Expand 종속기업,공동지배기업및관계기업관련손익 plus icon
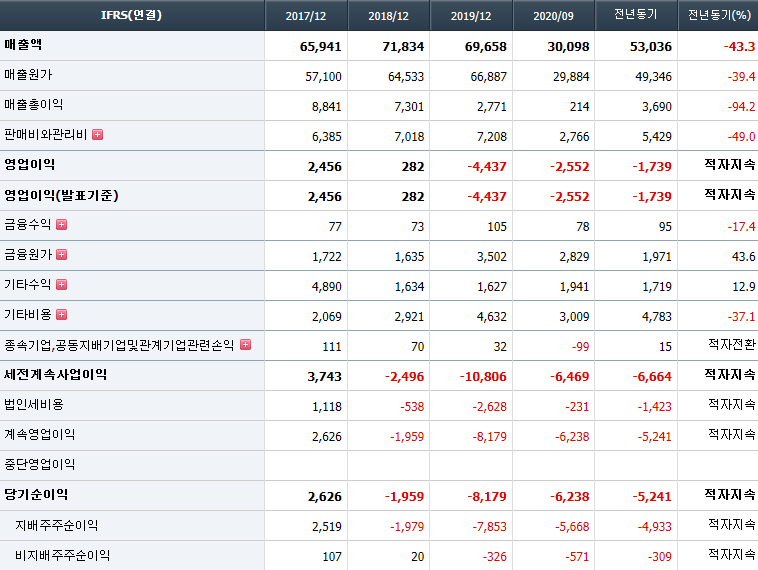The image size is (758, 570). tap(246, 344)
